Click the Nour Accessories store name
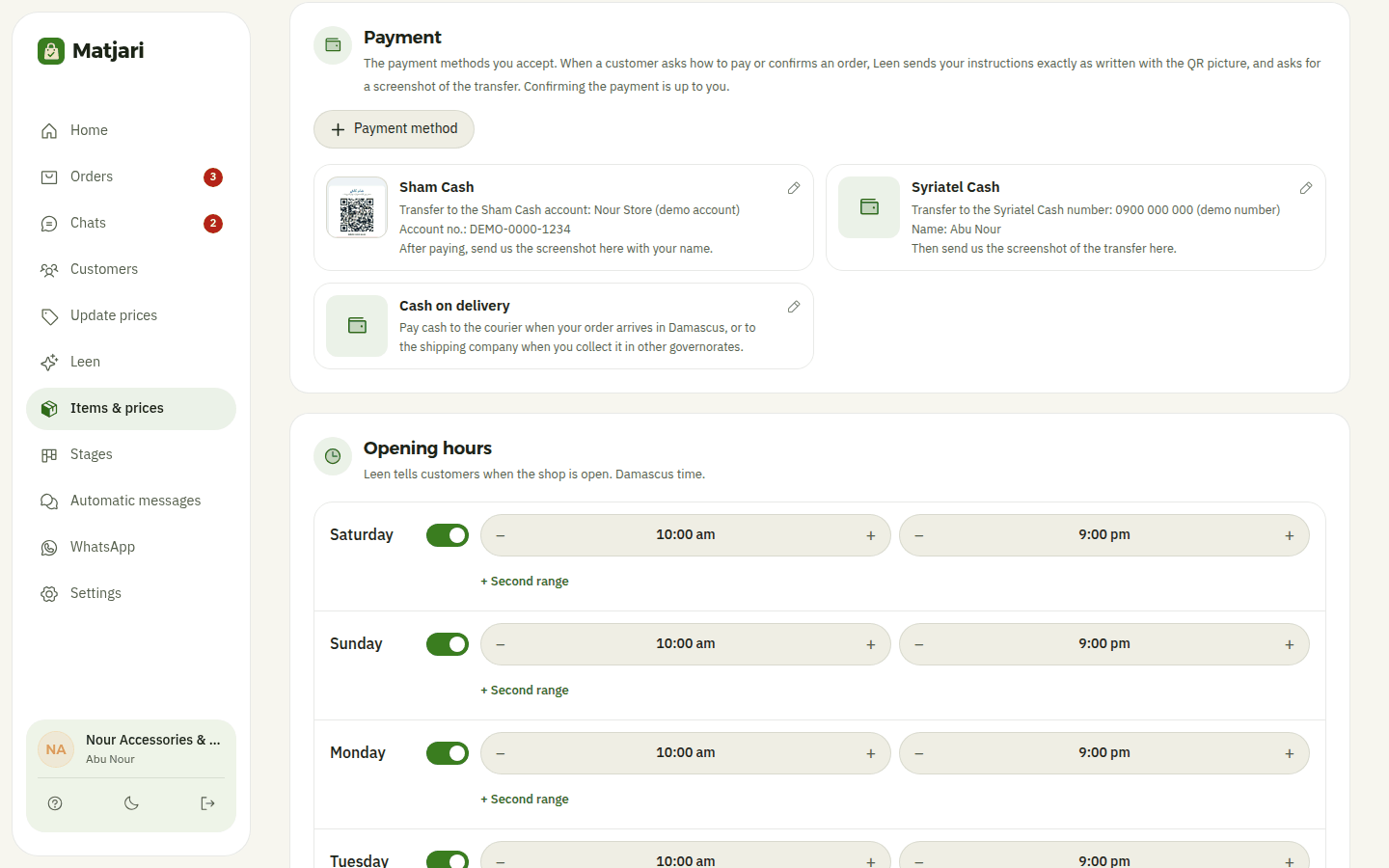Screen dimensions: 1389x868 pyautogui.click(x=153, y=740)
